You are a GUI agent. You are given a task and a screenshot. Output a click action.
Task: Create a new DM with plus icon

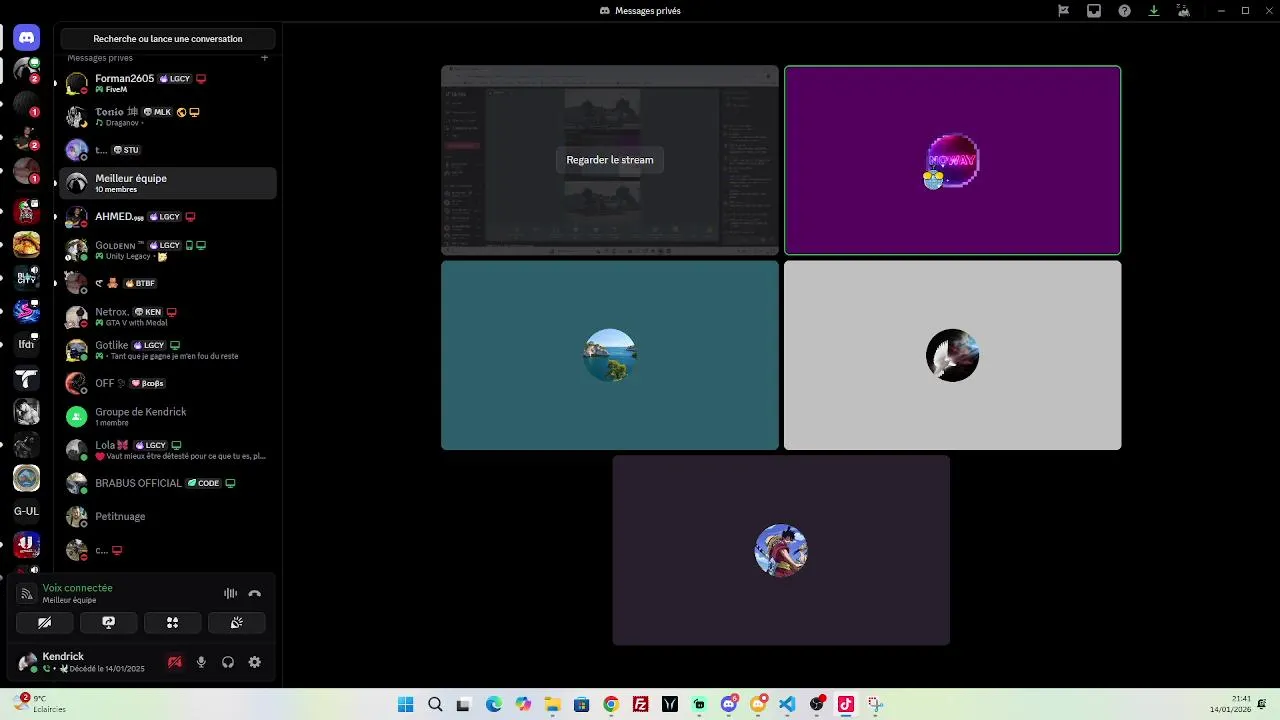point(264,58)
